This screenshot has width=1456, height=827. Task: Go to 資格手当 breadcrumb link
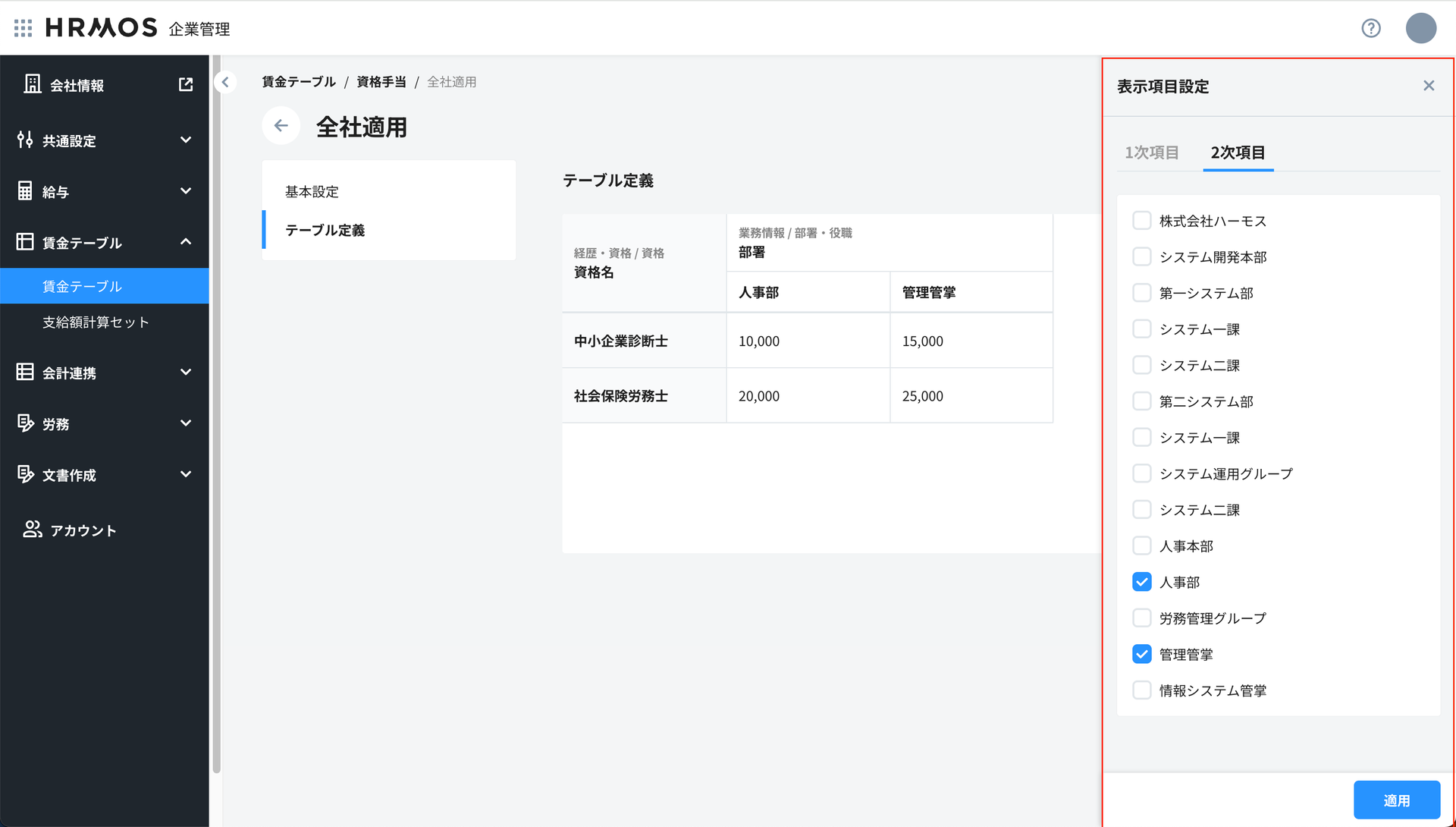(381, 82)
